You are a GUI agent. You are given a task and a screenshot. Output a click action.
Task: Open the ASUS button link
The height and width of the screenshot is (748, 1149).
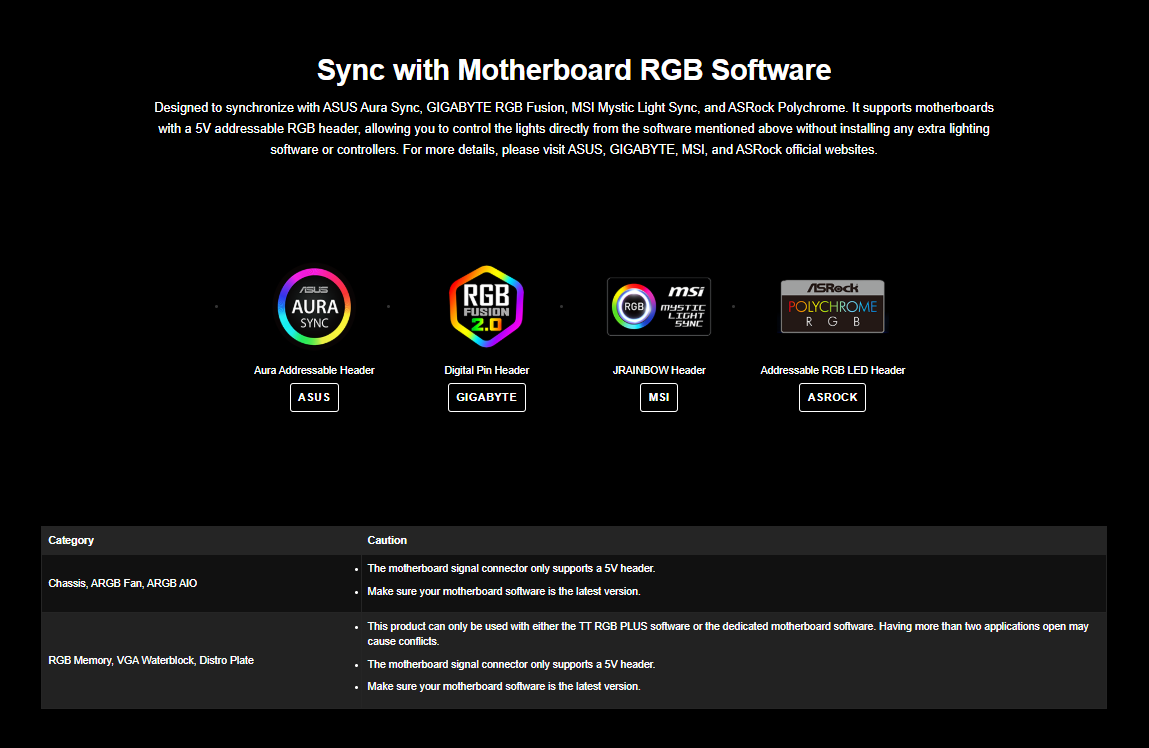314,397
